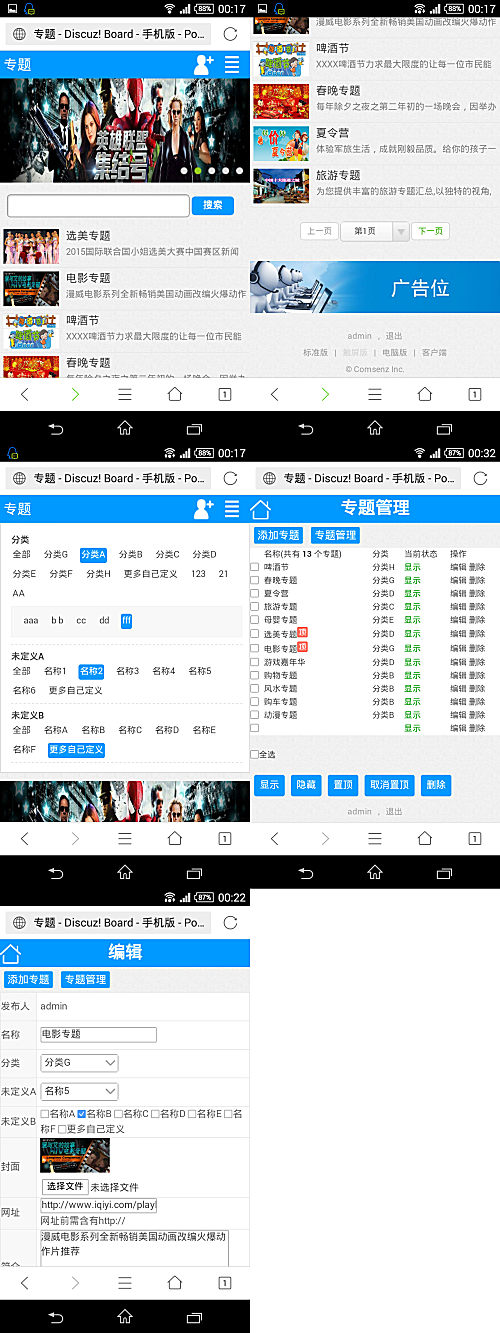Screen dimensions: 500x1333
Task: Expand the 分类G category dropdown
Action: click(79, 1062)
